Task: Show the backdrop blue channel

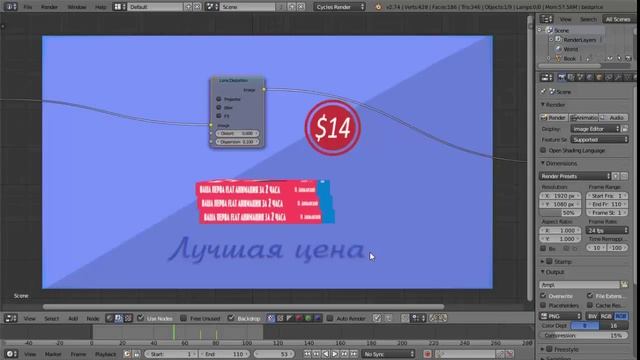Action: [318, 318]
